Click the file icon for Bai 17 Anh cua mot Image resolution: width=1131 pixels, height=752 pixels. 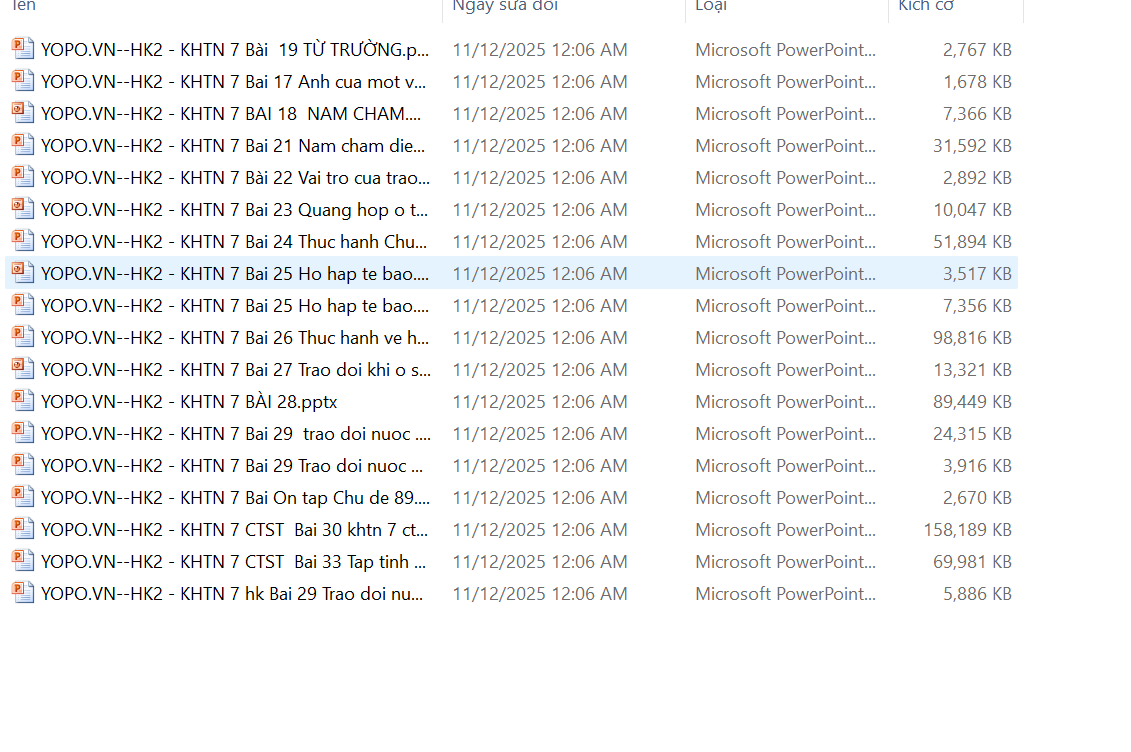23,81
